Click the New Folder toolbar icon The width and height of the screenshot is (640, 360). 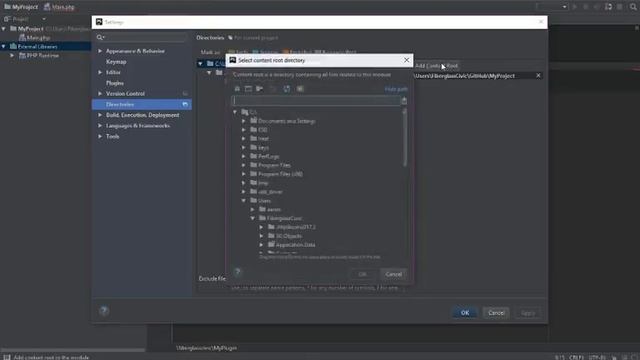coord(273,89)
